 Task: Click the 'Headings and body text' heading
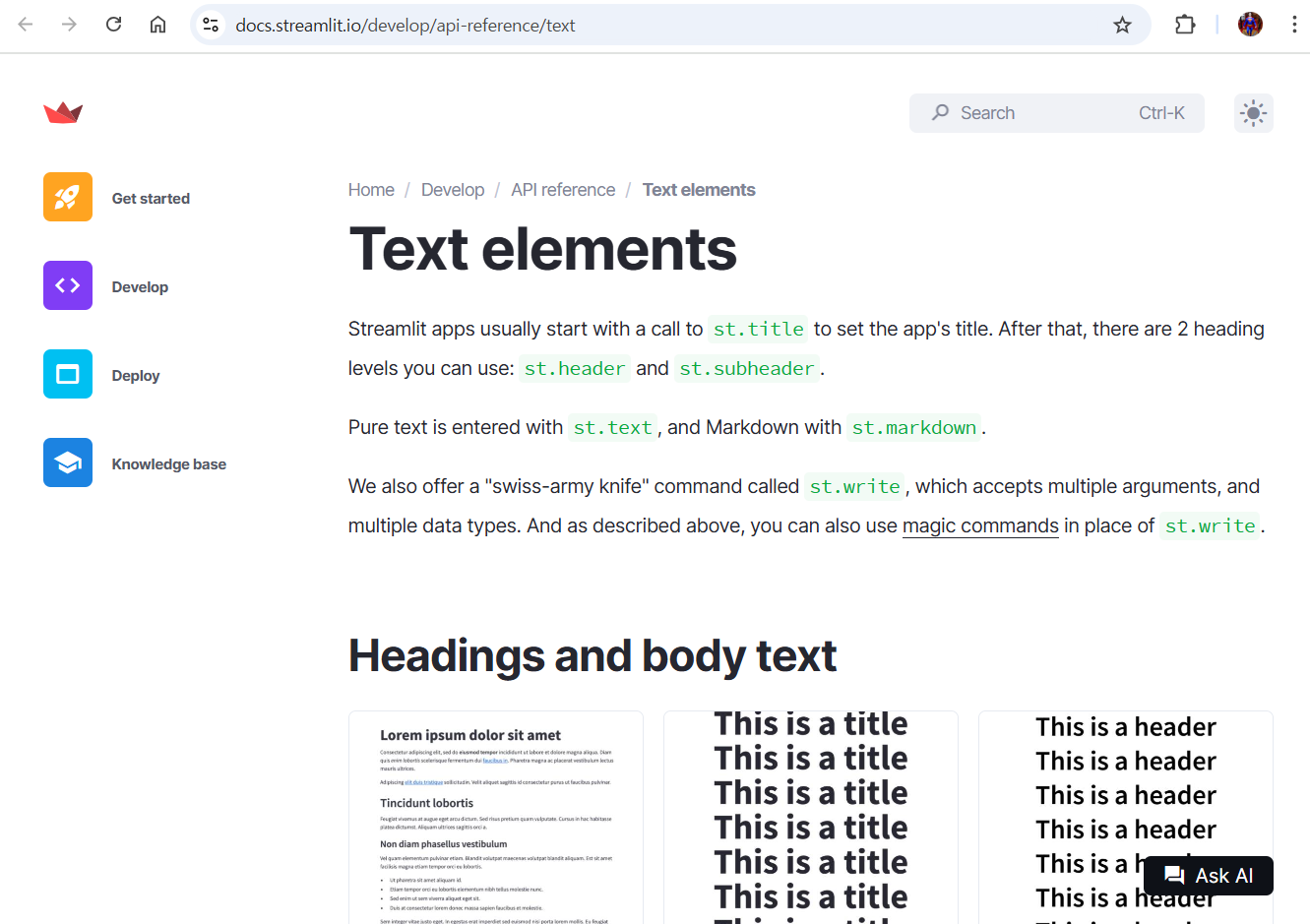(593, 656)
